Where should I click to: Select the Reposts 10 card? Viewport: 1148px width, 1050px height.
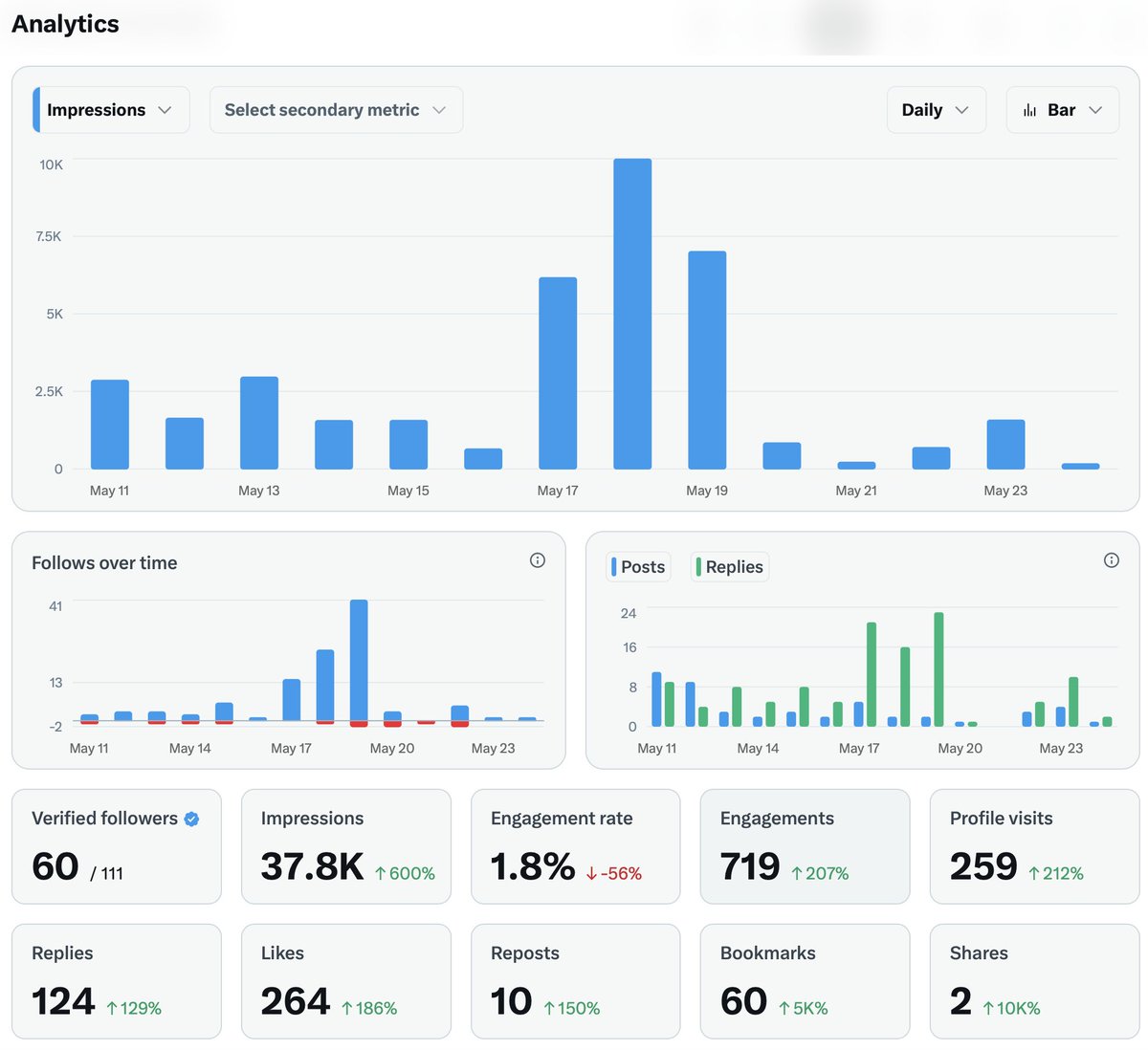pyautogui.click(x=576, y=981)
